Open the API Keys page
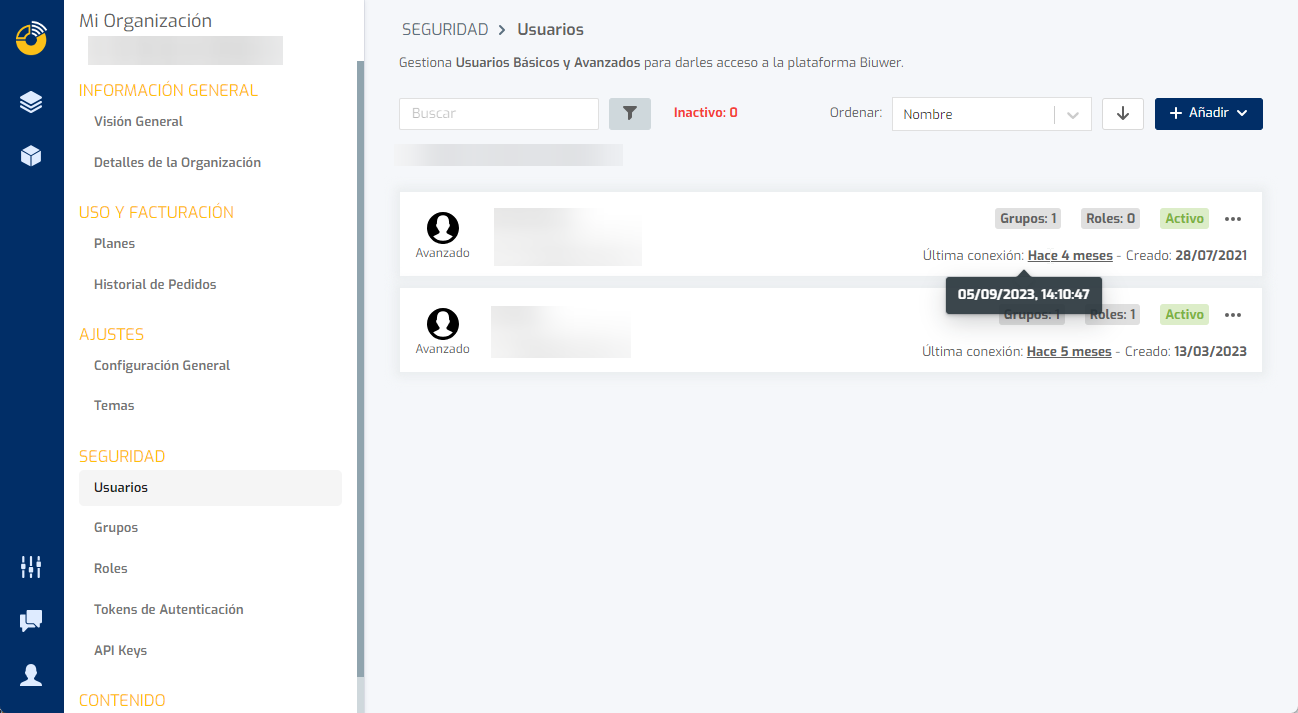Screen dimensions: 1298x713 120,650
